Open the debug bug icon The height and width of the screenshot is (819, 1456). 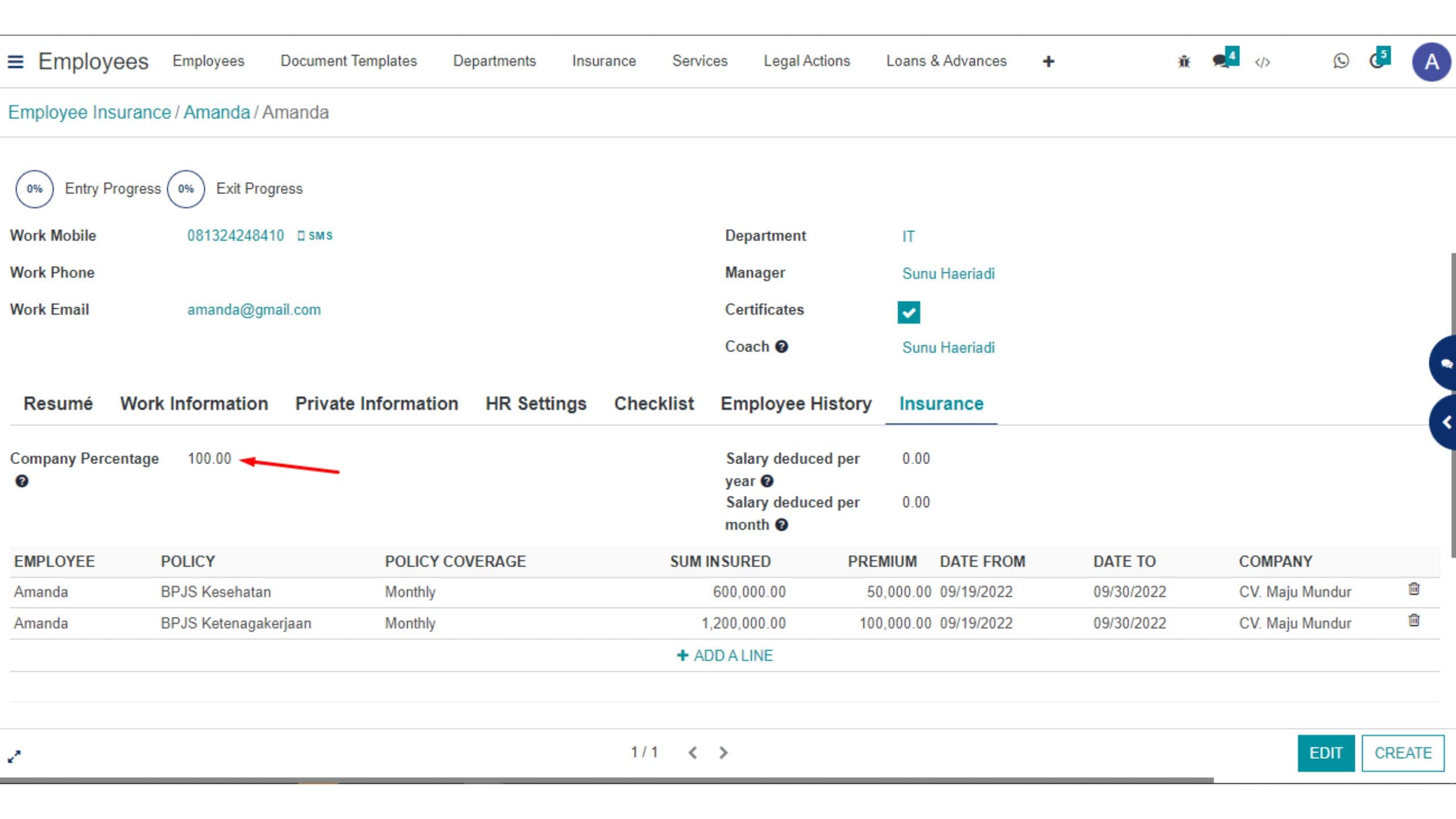click(x=1184, y=61)
